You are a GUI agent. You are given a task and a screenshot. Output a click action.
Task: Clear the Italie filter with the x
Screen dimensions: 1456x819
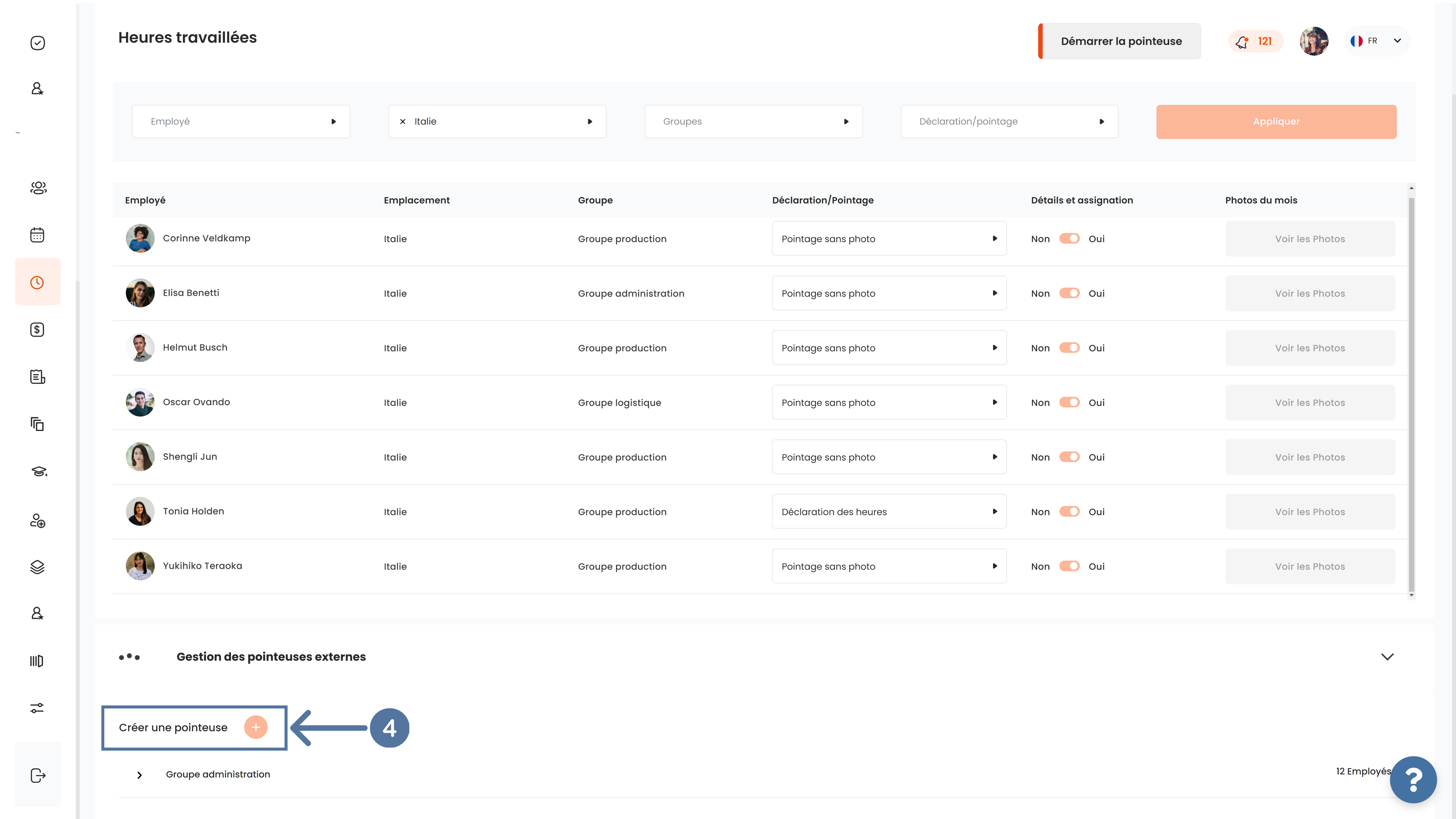point(402,122)
